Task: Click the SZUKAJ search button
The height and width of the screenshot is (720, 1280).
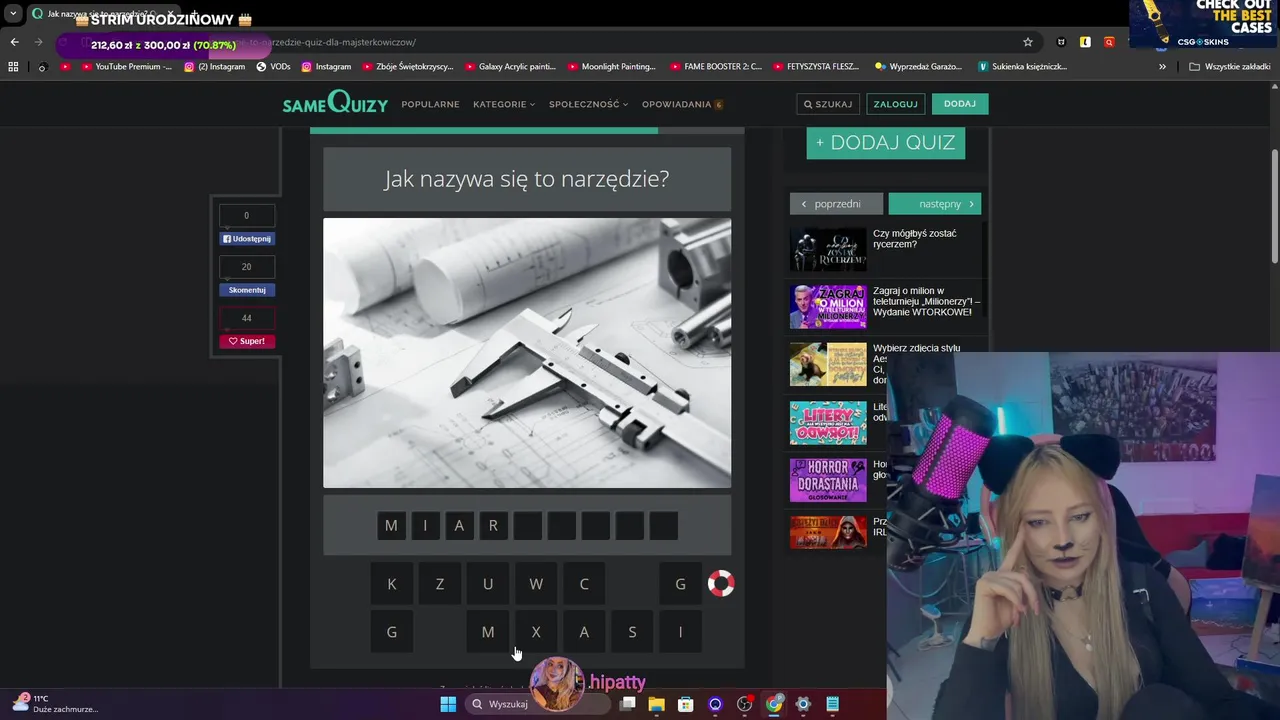Action: click(828, 104)
